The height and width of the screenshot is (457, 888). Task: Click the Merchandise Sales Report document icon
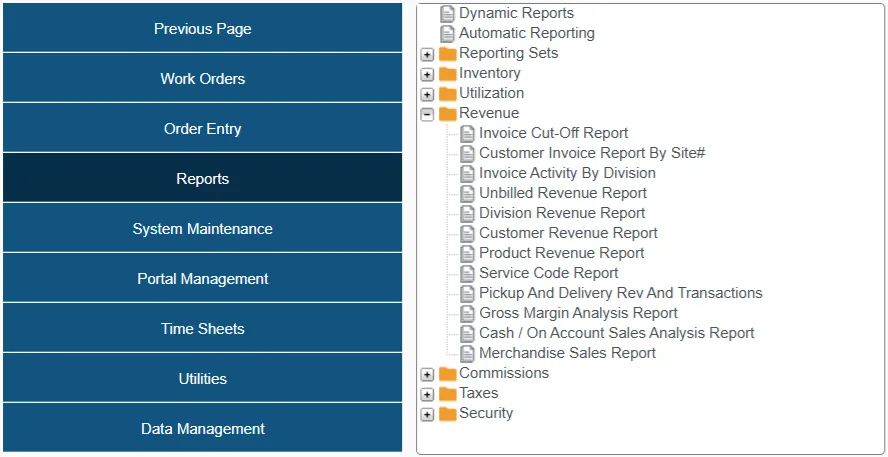tap(467, 354)
